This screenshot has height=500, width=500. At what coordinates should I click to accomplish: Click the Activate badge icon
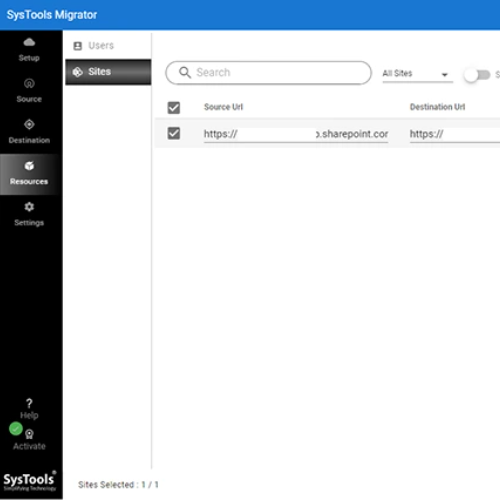[29, 434]
